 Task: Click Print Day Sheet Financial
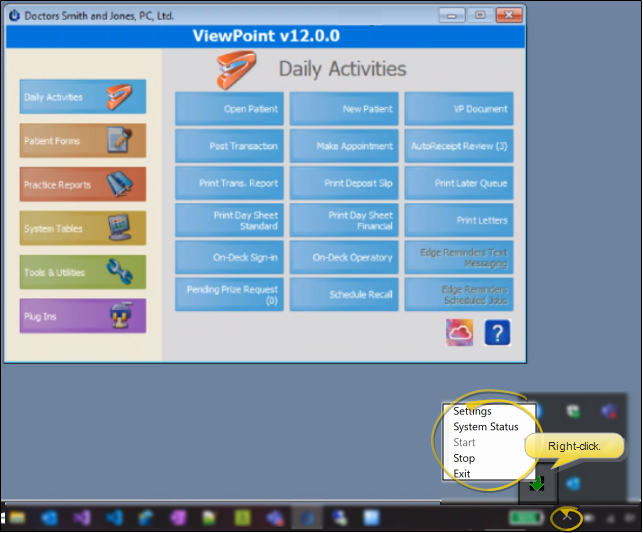coord(344,220)
